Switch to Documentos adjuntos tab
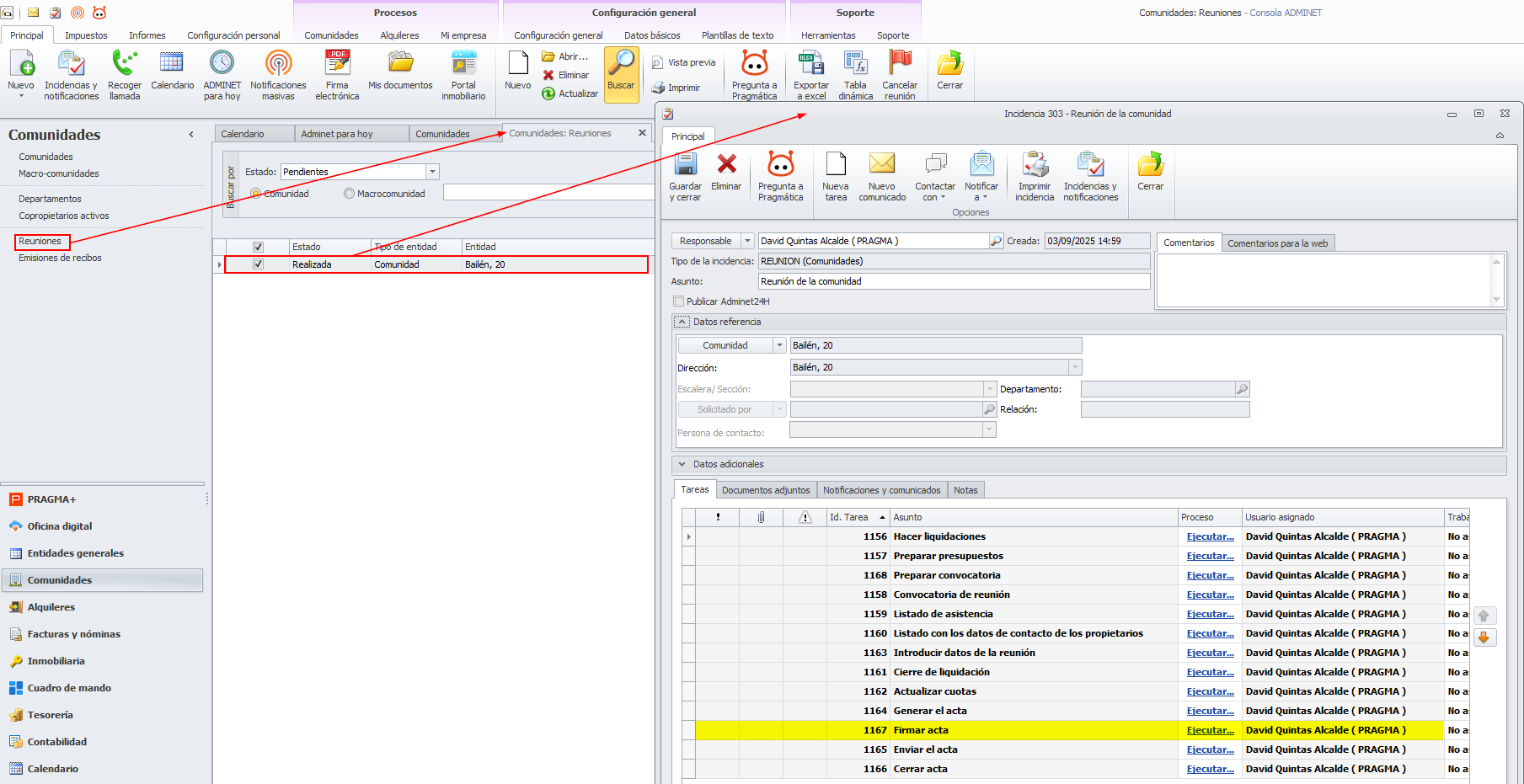The height and width of the screenshot is (784, 1524). pos(766,490)
